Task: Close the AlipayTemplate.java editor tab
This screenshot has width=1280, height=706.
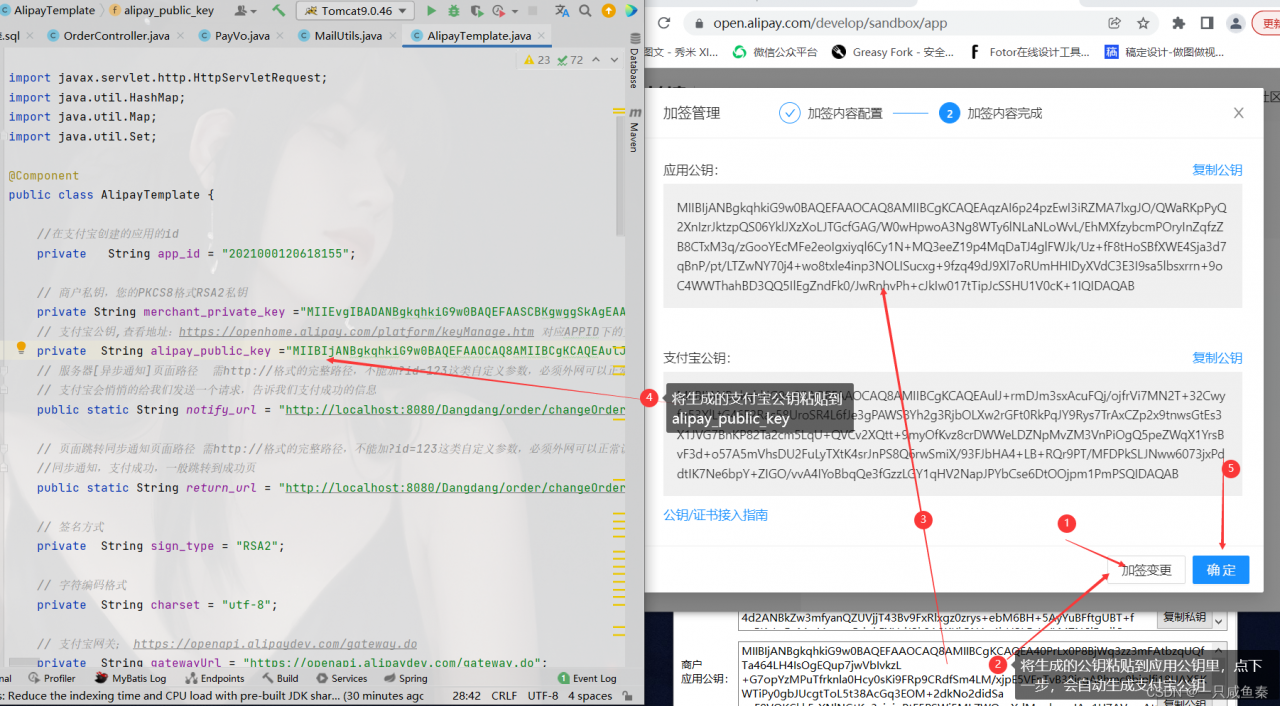Action: (542, 36)
